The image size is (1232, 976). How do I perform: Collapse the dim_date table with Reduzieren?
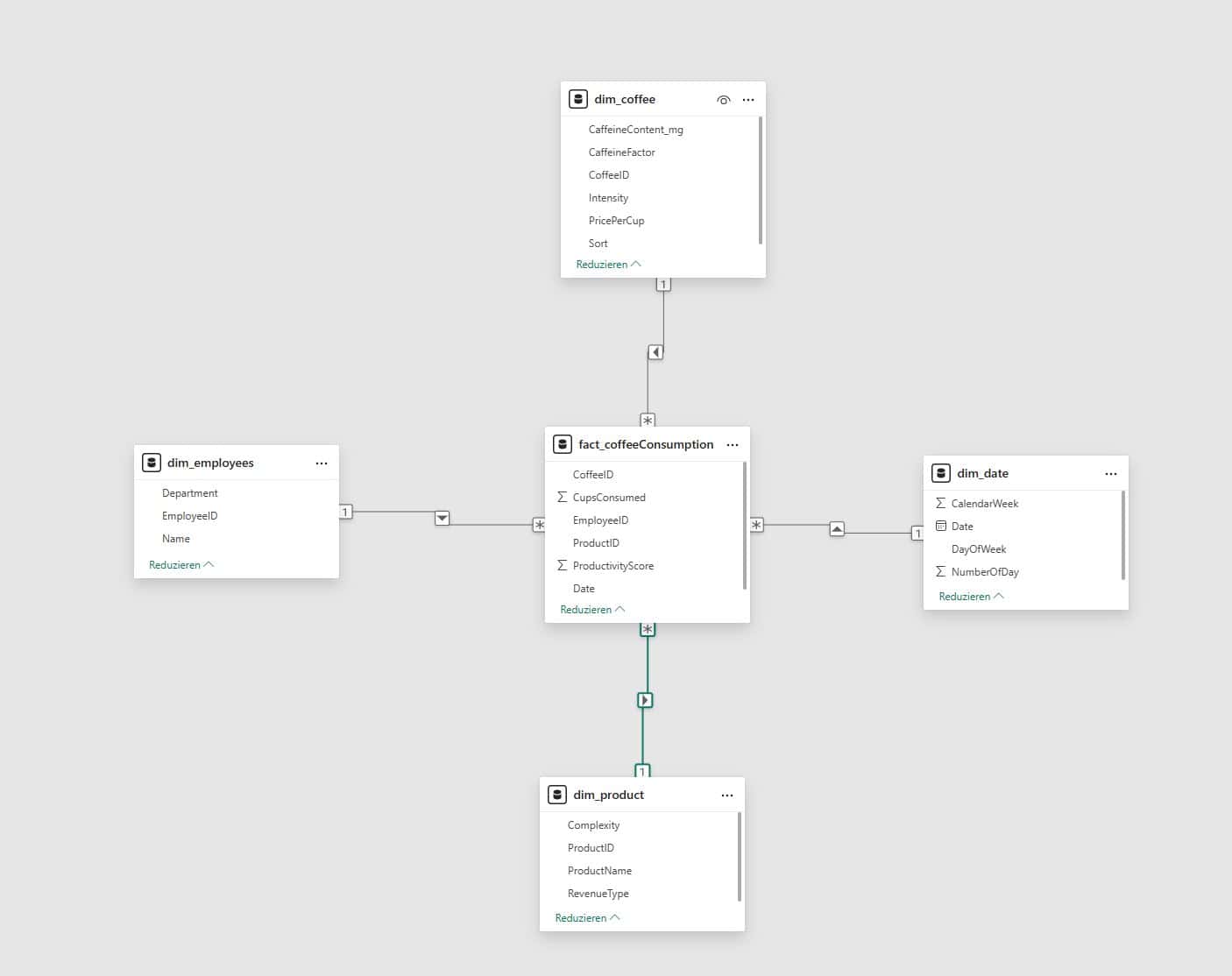tap(971, 596)
